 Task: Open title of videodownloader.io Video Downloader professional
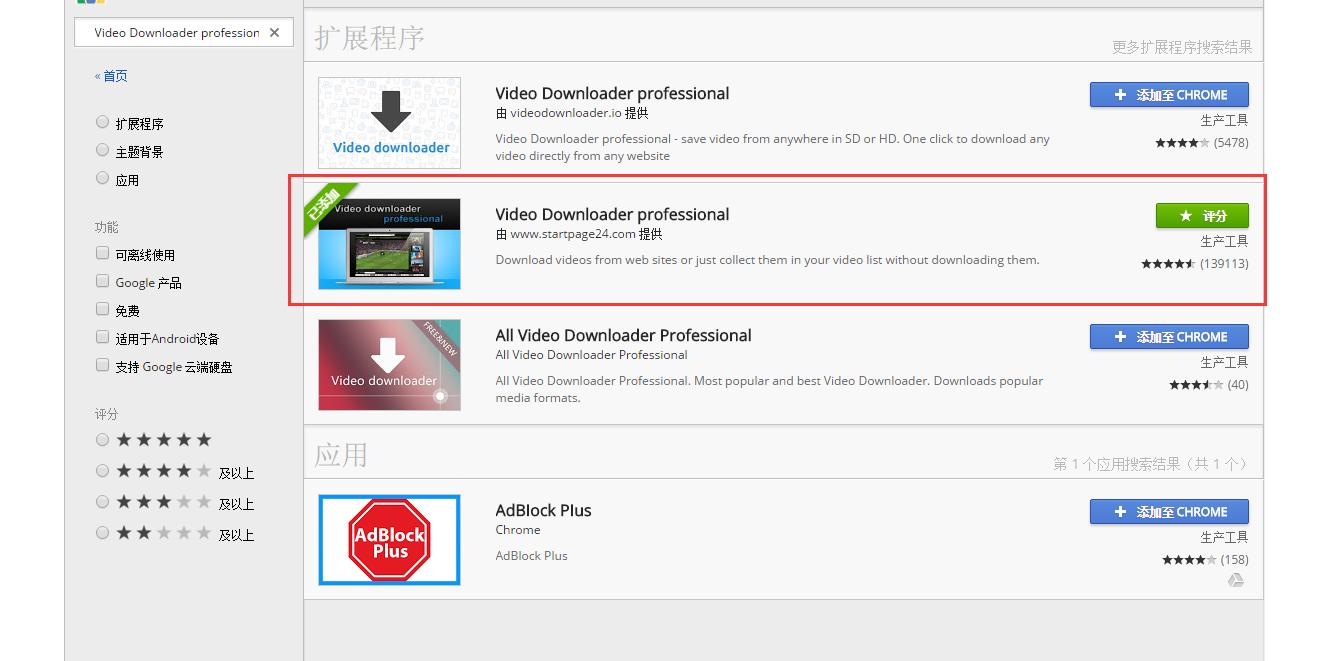click(612, 93)
